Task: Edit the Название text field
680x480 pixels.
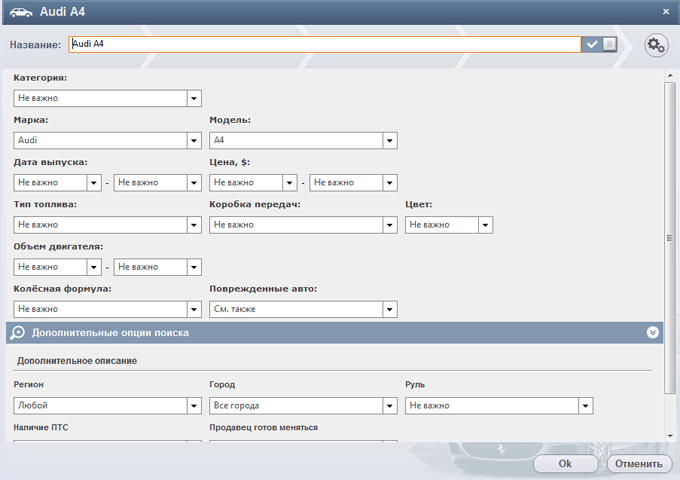Action: (x=324, y=44)
